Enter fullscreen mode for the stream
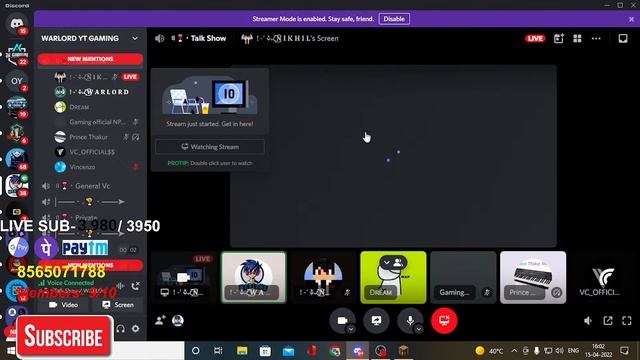Screen dimensions: 640x360 tap(627, 321)
